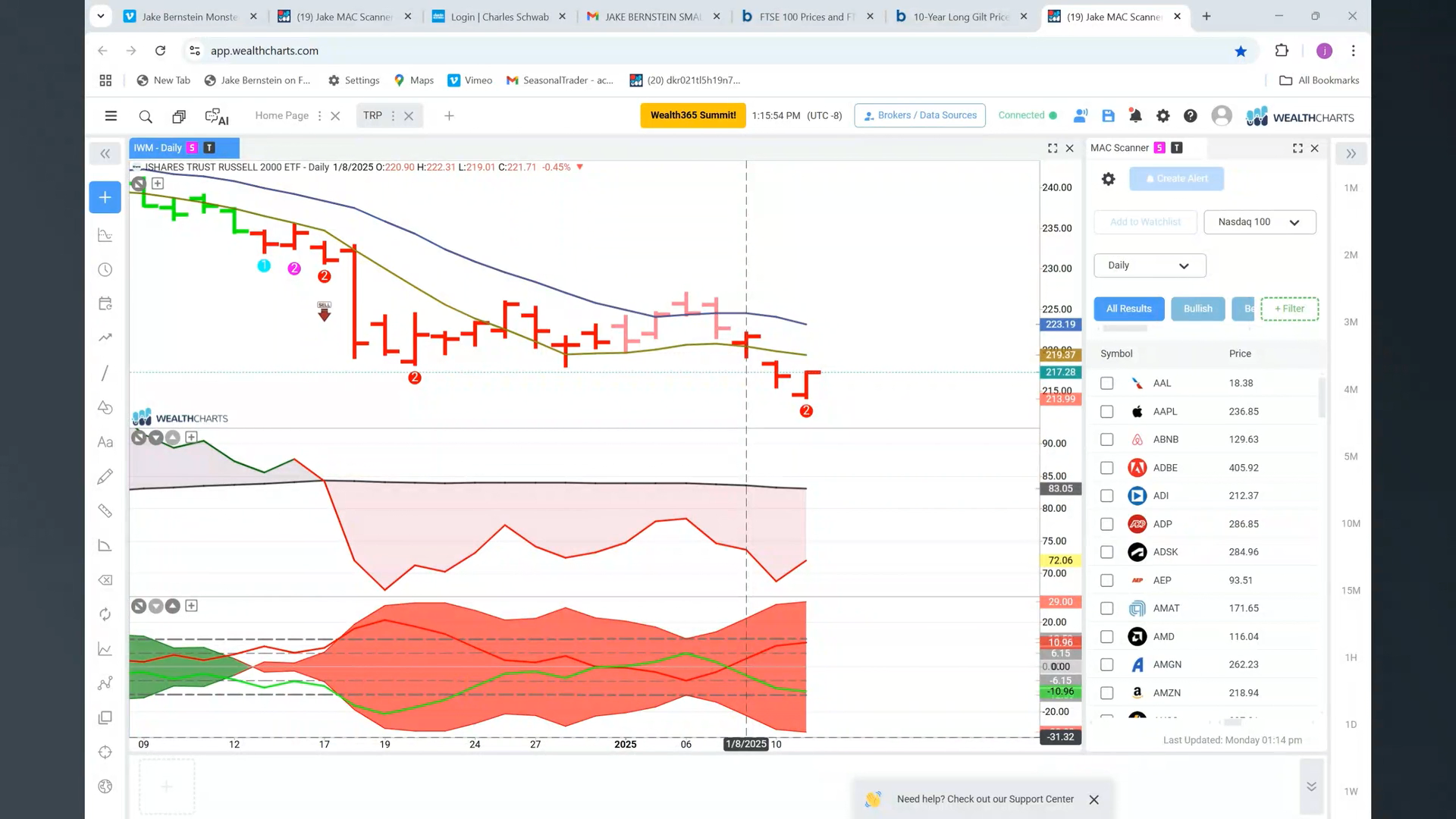Open Home Page tab options menu

319,116
